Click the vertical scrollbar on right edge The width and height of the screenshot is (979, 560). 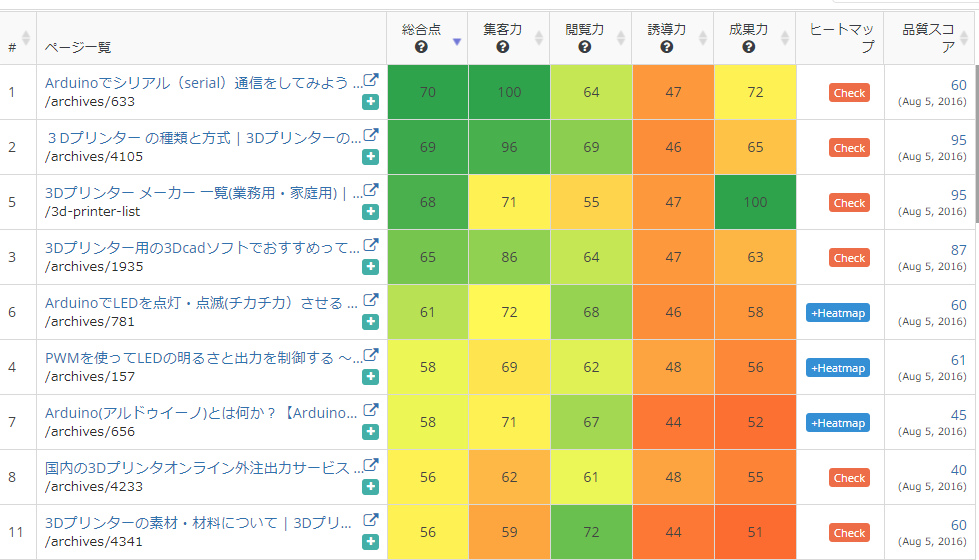(976, 144)
